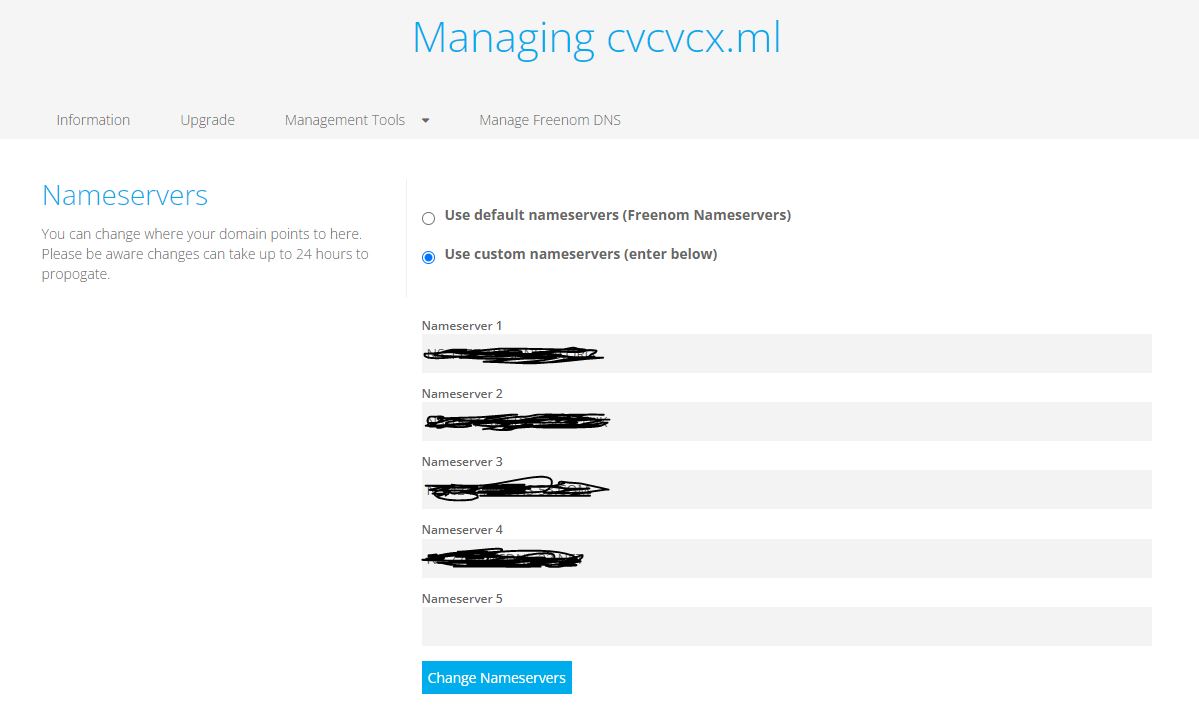Click the Use default nameservers label text
The width and height of the screenshot is (1199, 724).
coord(618,215)
